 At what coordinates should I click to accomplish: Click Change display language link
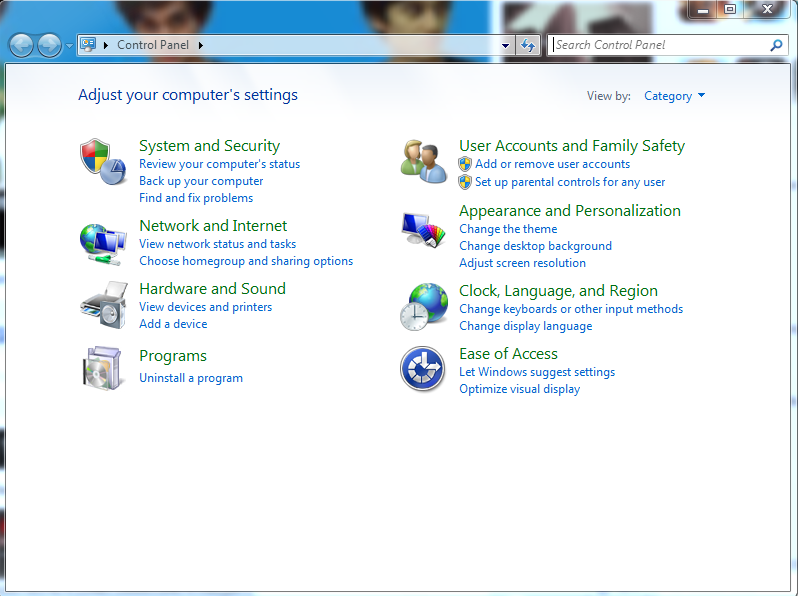[525, 326]
